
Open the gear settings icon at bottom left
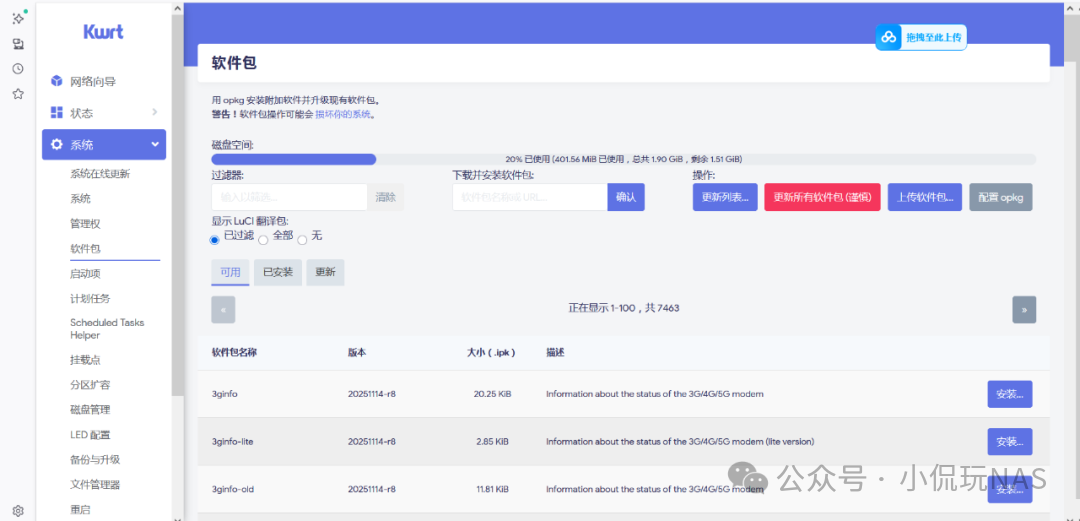19,511
